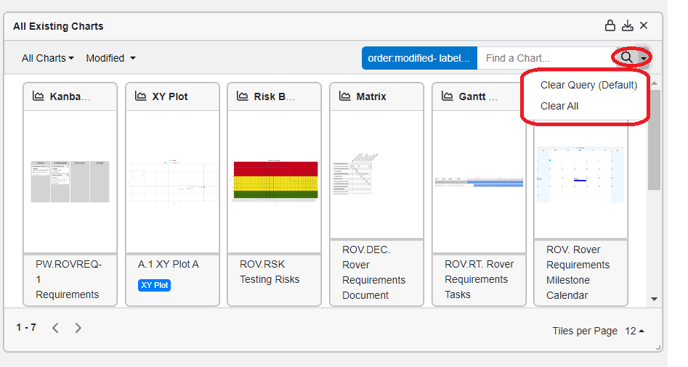Open the Matrix chart thumbnail
The height and width of the screenshot is (367, 688).
pyautogui.click(x=356, y=174)
